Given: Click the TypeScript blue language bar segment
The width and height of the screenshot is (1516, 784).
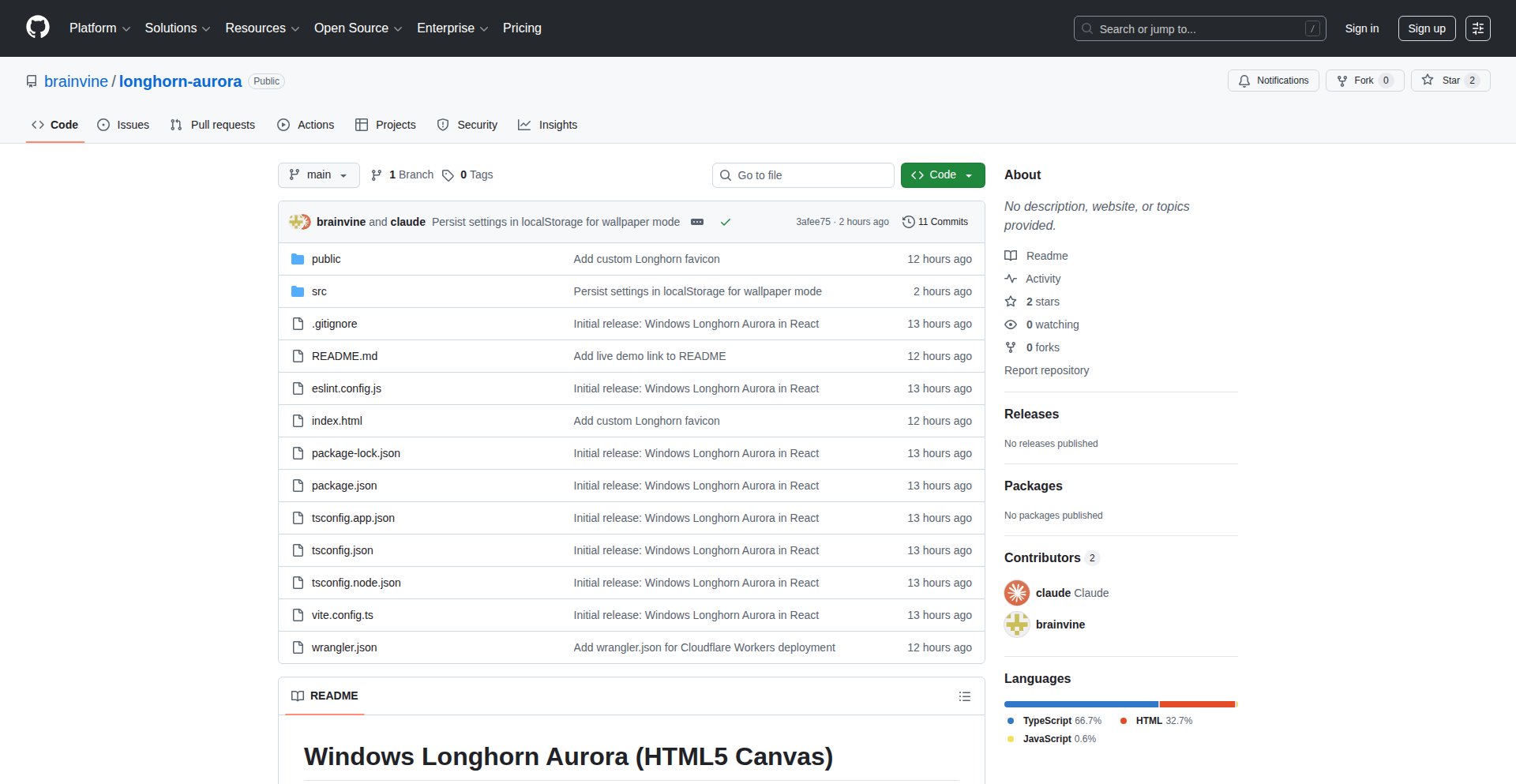Looking at the screenshot, I should coord(1080,704).
